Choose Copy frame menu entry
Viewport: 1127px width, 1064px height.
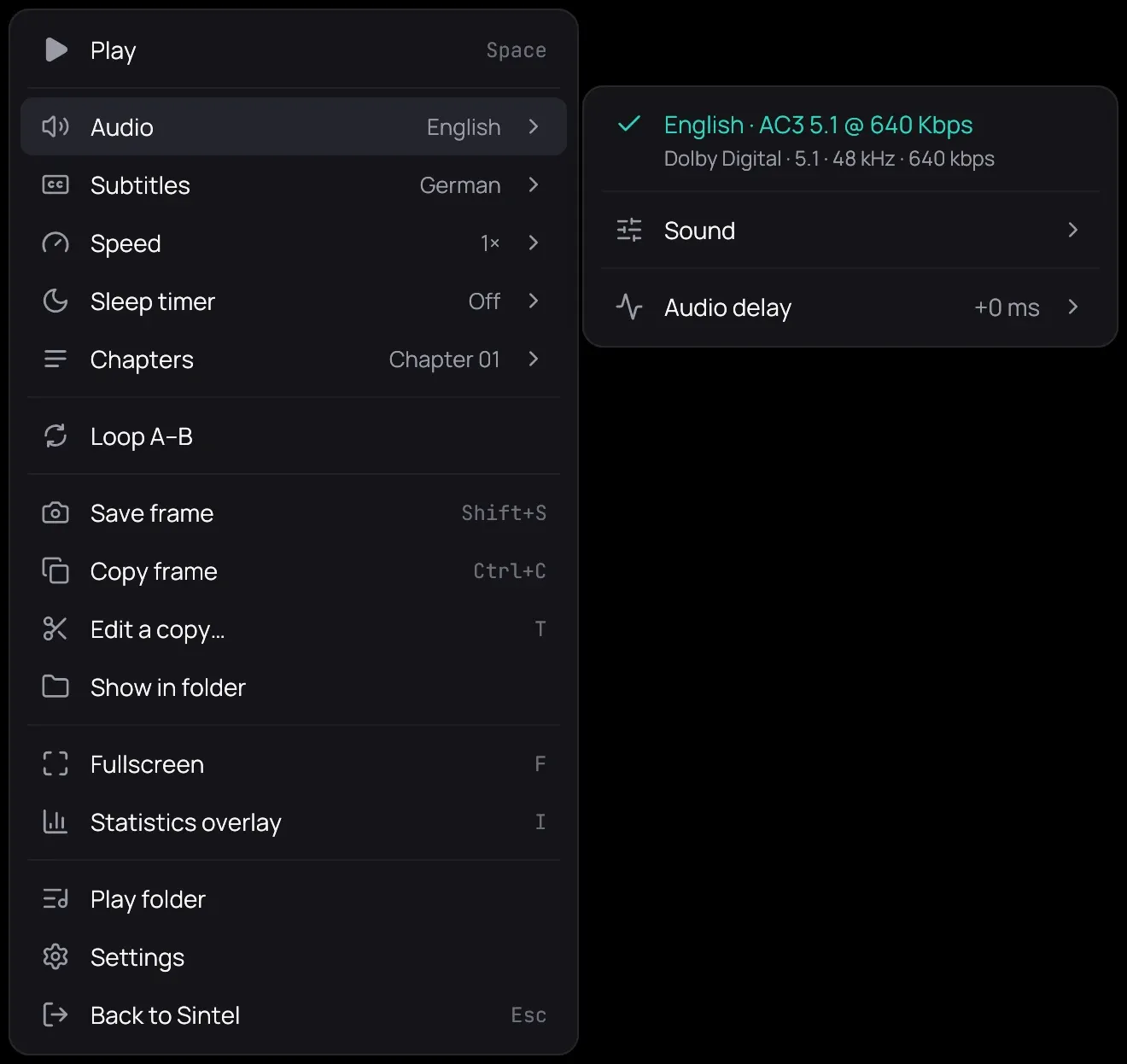coord(294,570)
